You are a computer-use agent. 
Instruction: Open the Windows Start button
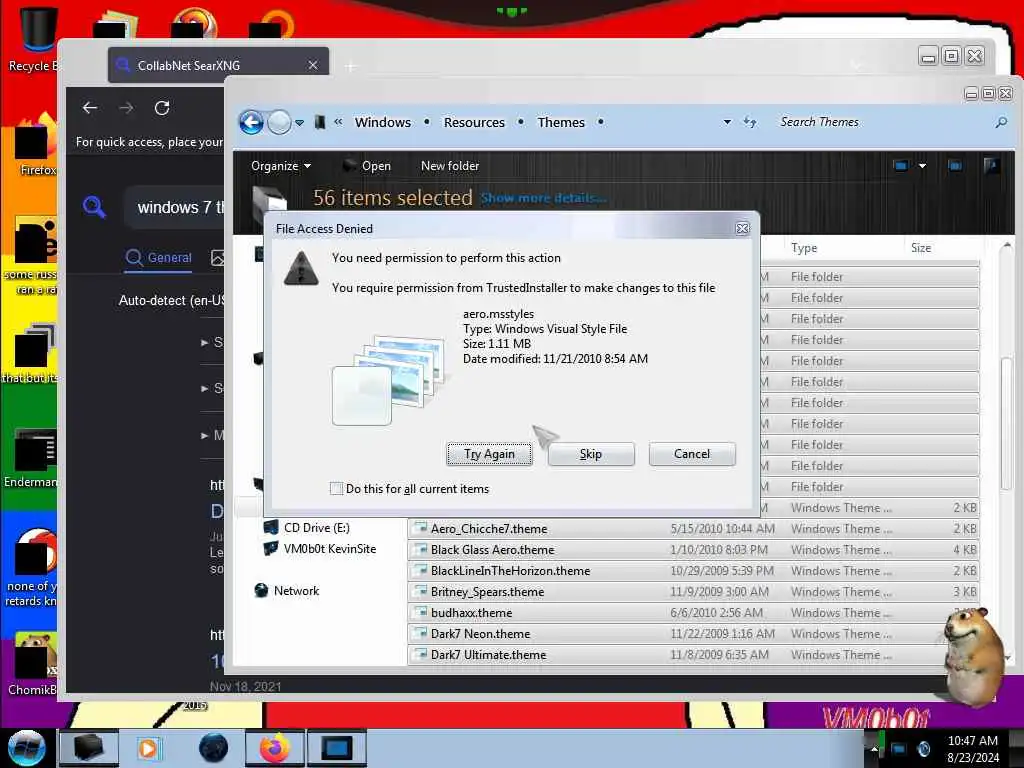[26, 748]
